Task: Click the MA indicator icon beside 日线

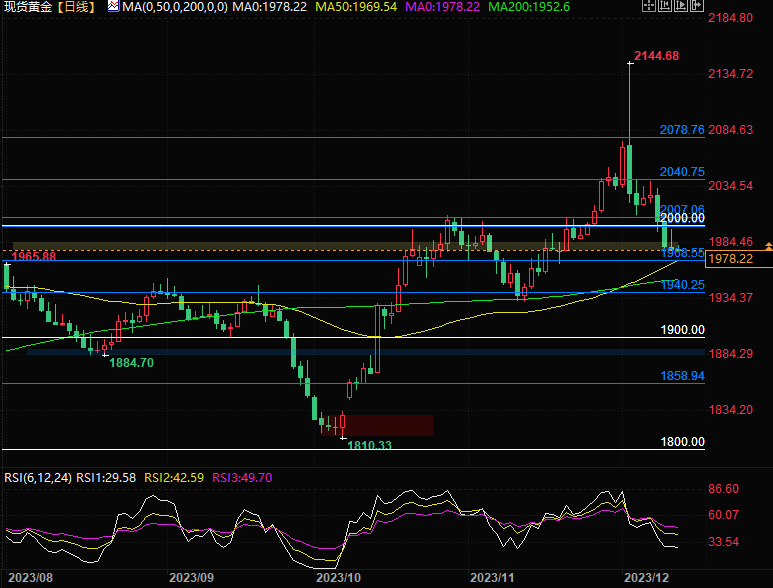Action: (113, 7)
